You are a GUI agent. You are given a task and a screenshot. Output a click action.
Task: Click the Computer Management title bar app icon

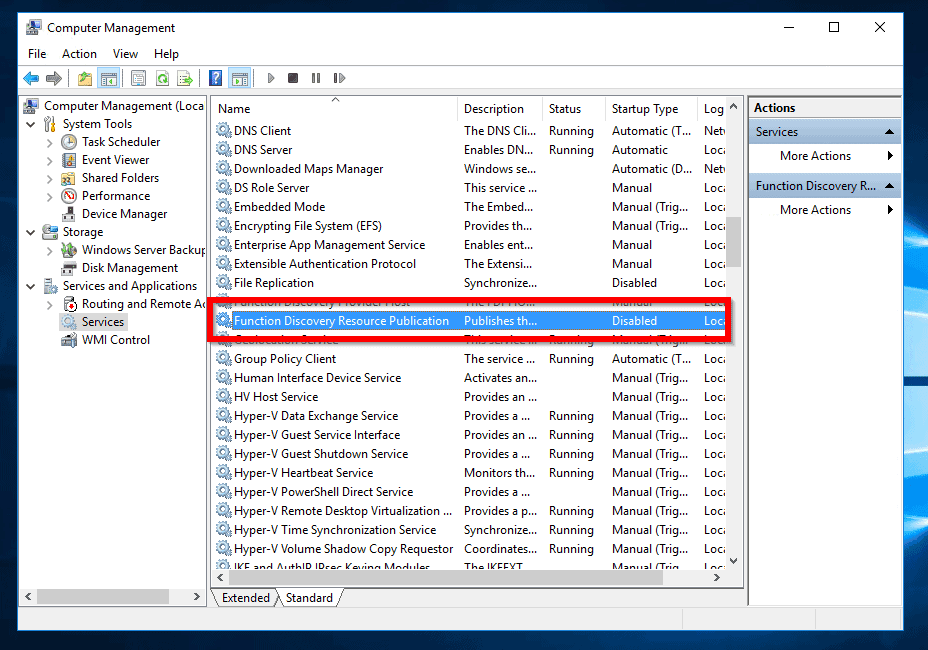[34, 28]
